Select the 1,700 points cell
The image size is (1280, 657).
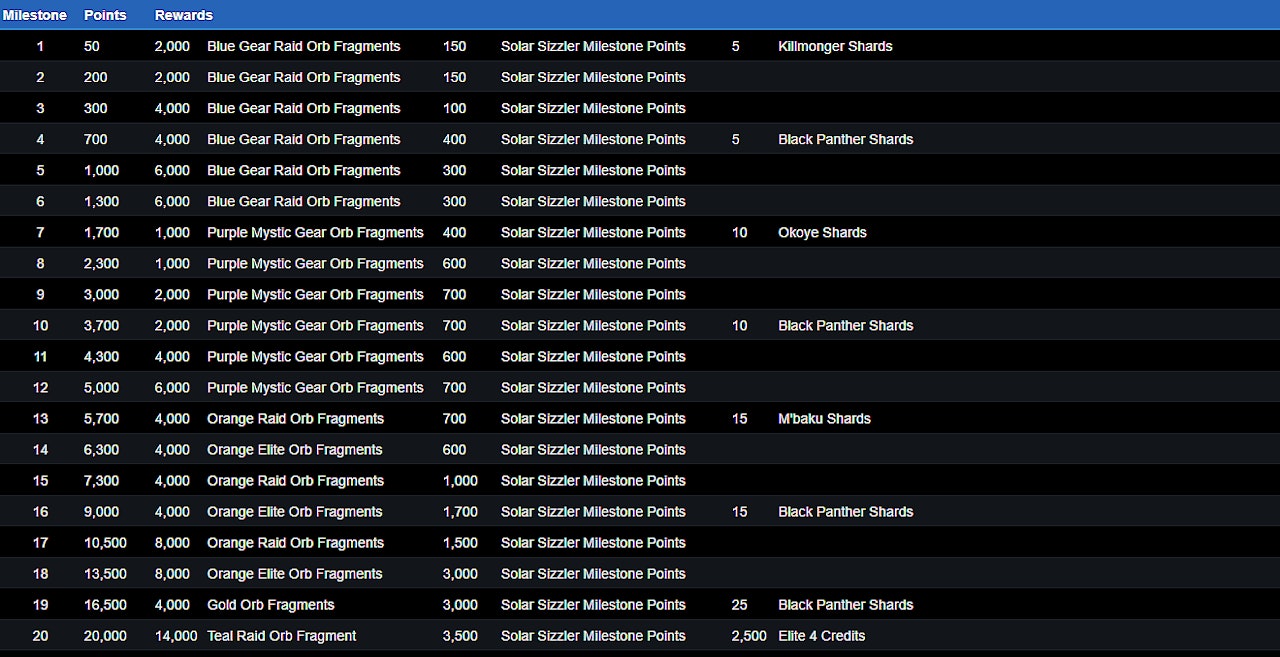pyautogui.click(x=101, y=232)
